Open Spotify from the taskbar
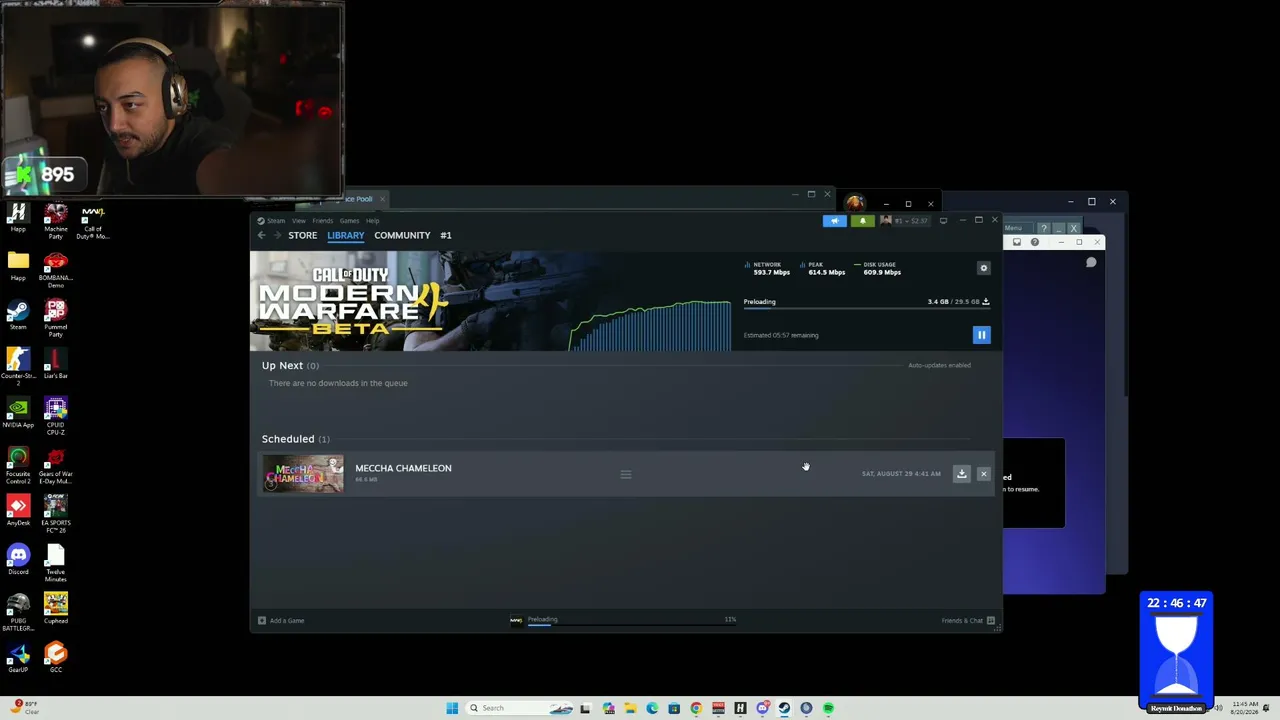 (828, 708)
